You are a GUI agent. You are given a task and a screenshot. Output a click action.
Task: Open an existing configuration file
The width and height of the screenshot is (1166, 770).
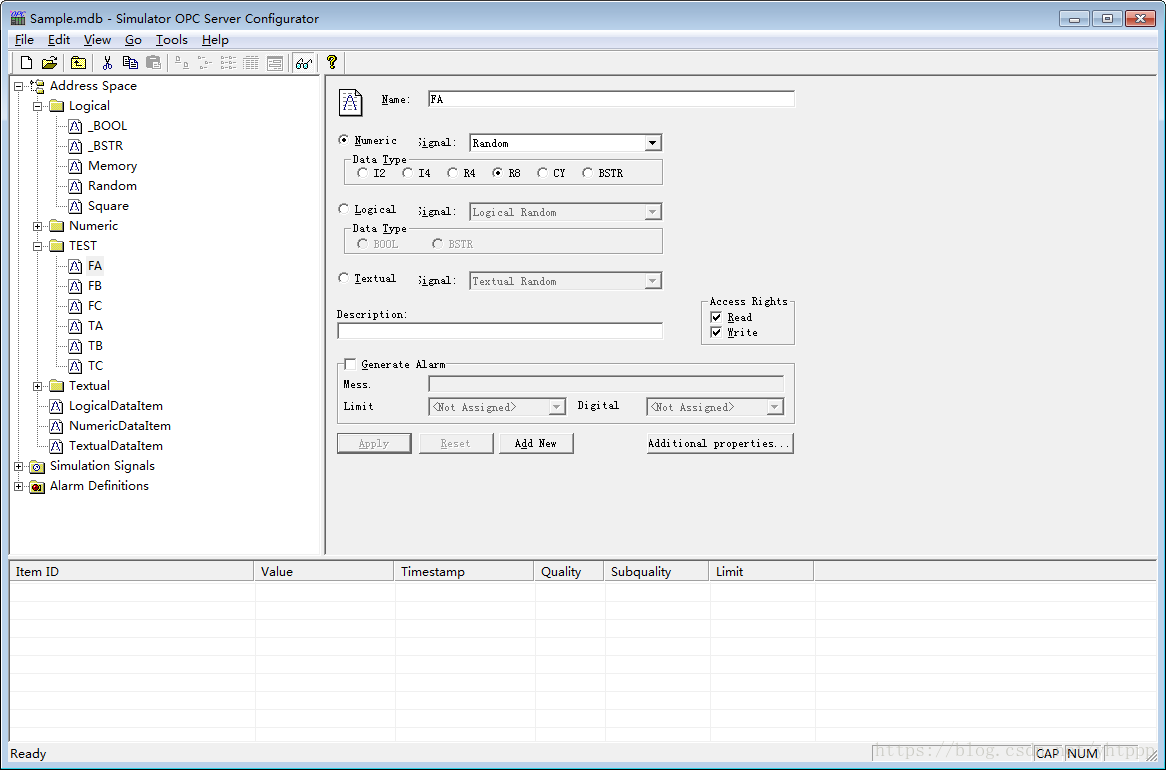pos(49,63)
